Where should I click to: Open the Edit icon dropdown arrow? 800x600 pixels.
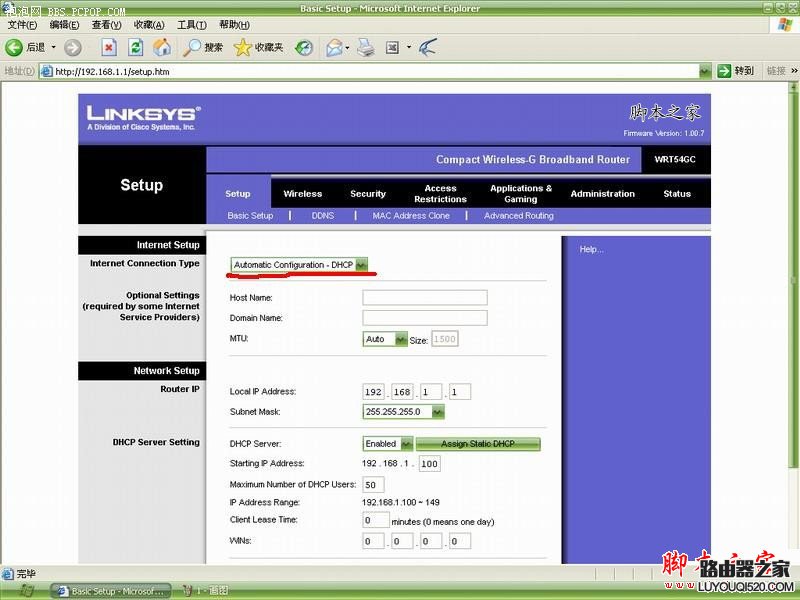point(409,47)
